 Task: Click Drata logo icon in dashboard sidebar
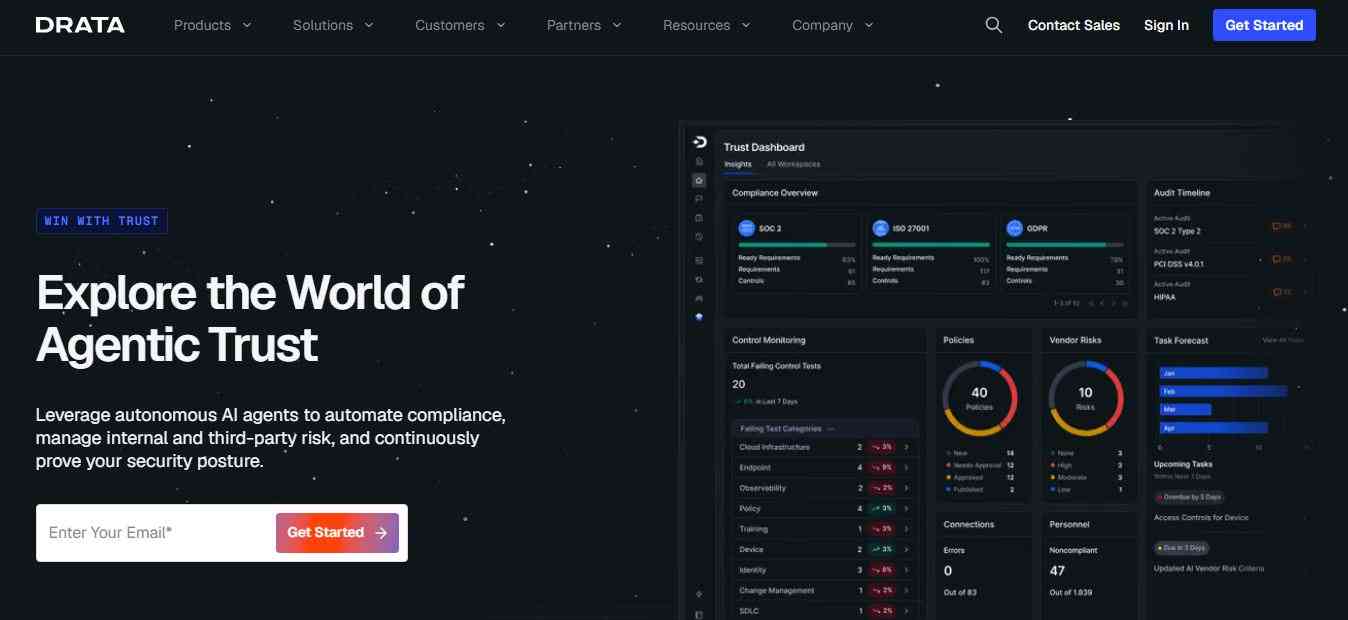[x=700, y=142]
